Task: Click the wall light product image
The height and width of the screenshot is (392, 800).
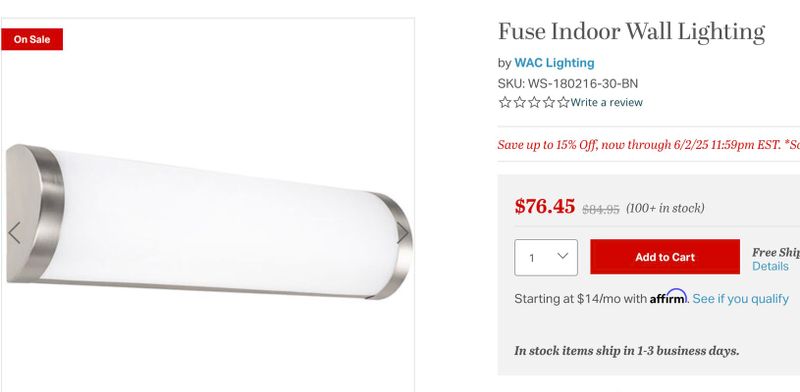Action: (209, 222)
